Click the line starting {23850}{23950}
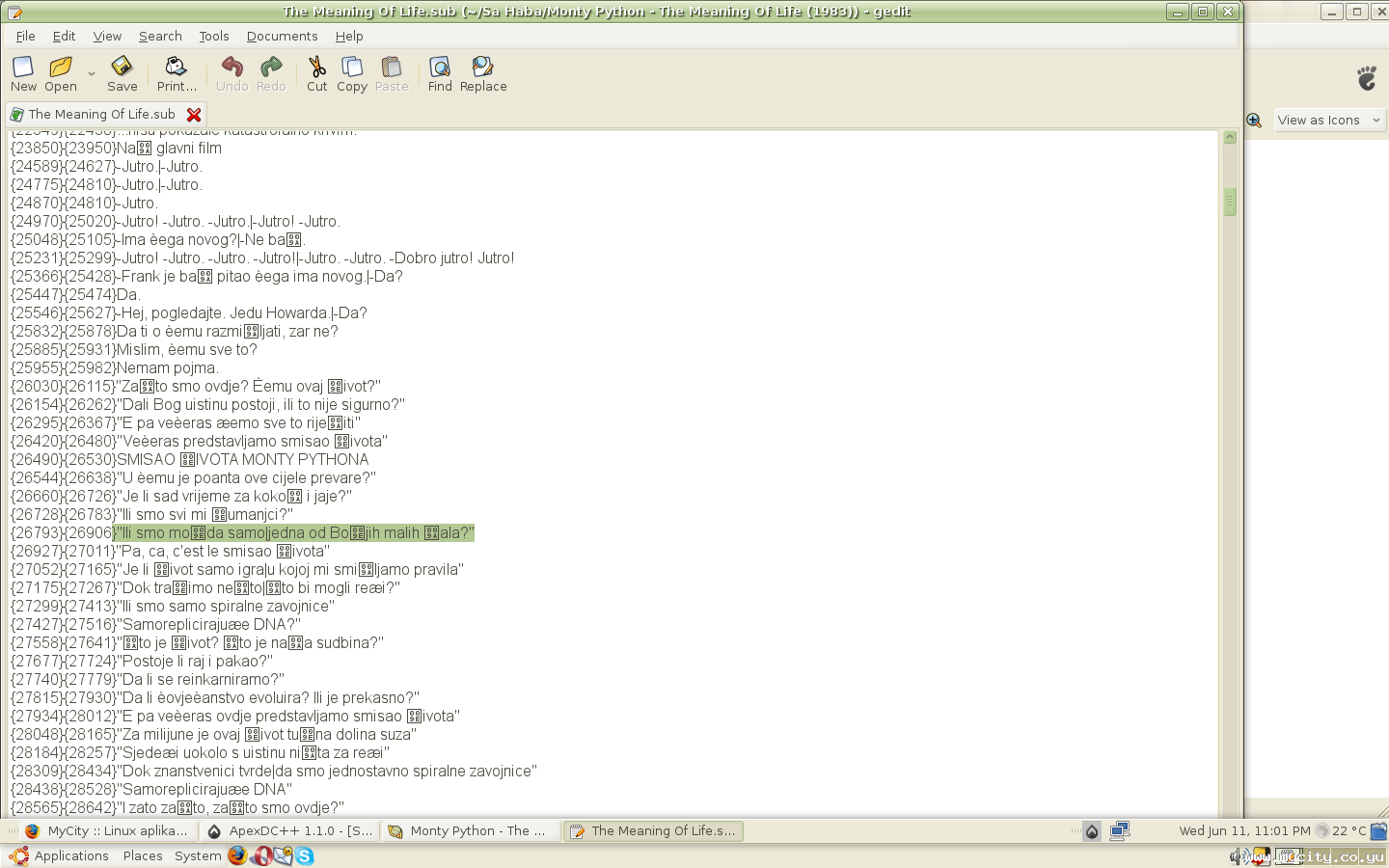The height and width of the screenshot is (868, 1389). click(116, 149)
